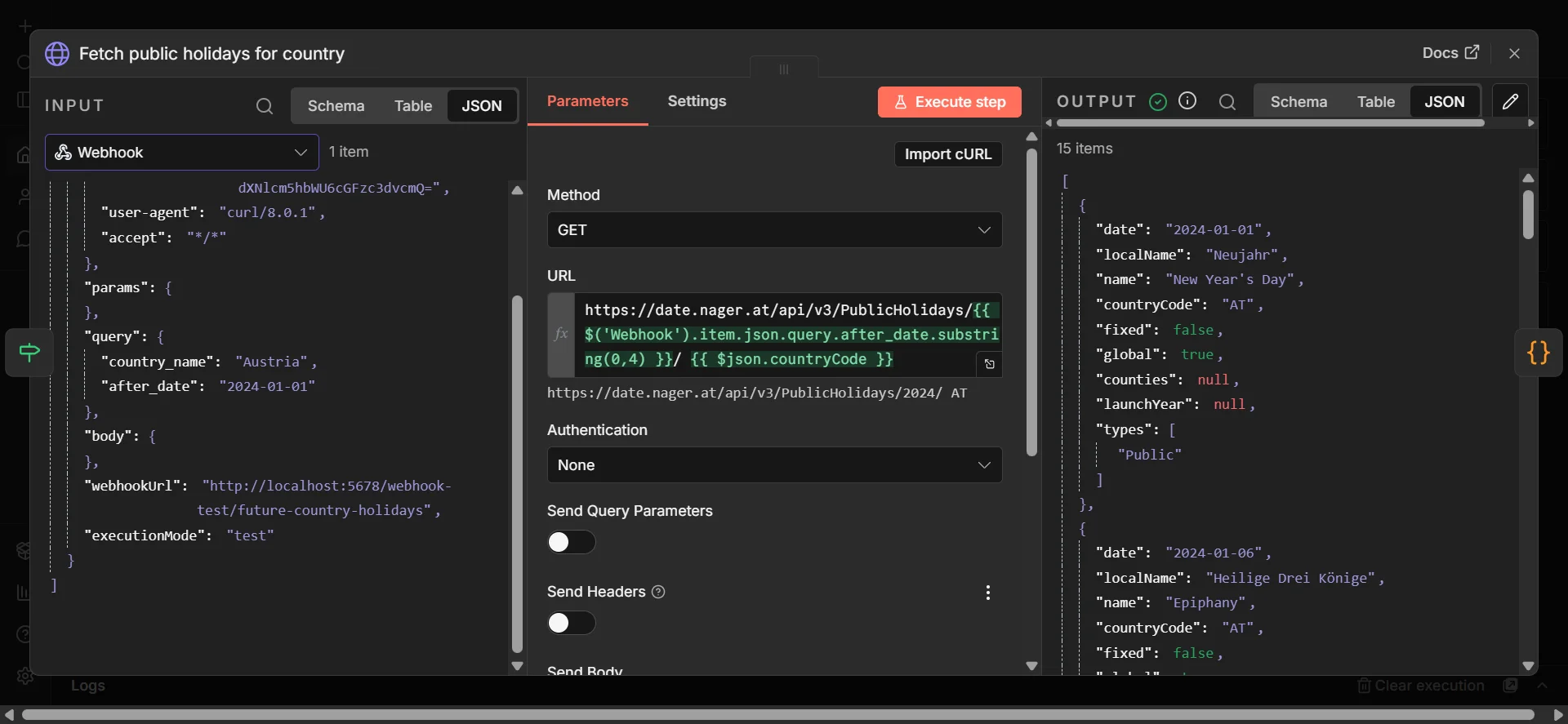Switch to the Parameters tab
The height and width of the screenshot is (724, 1568).
588,101
